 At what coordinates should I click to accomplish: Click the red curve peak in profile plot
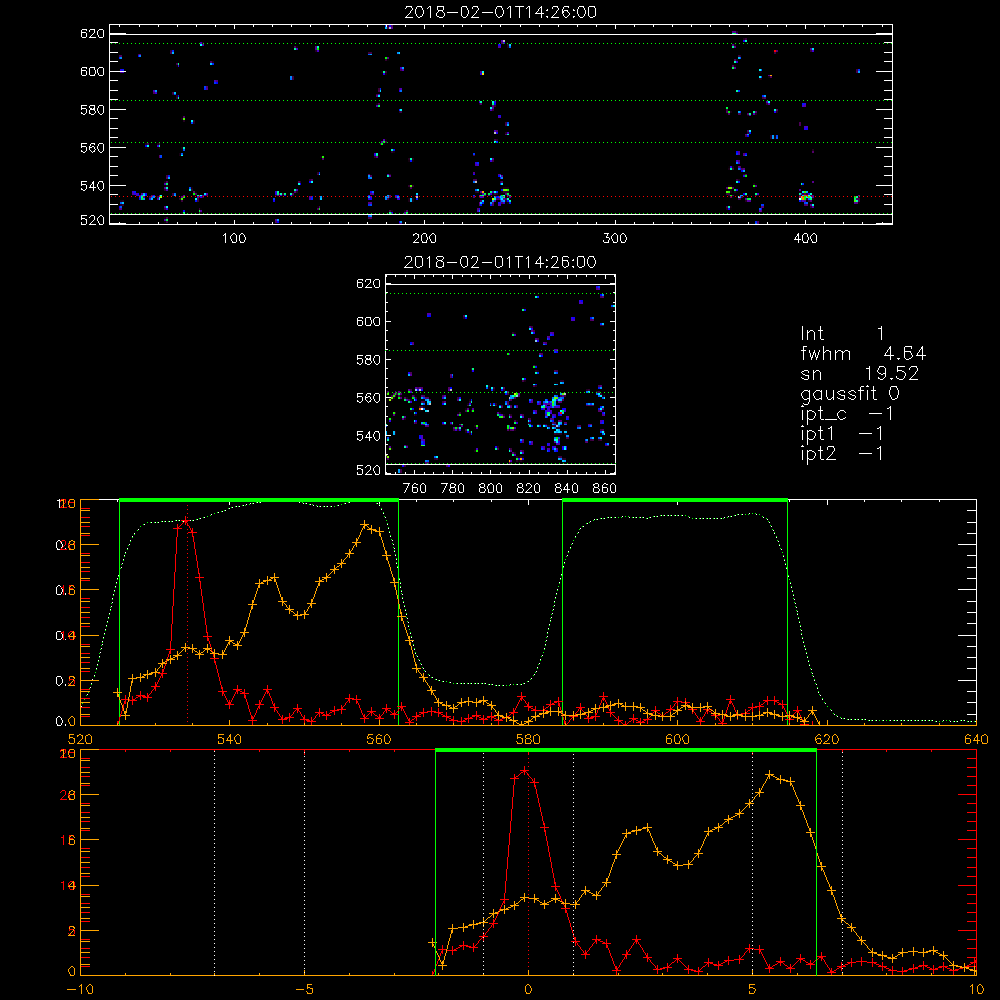(186, 520)
